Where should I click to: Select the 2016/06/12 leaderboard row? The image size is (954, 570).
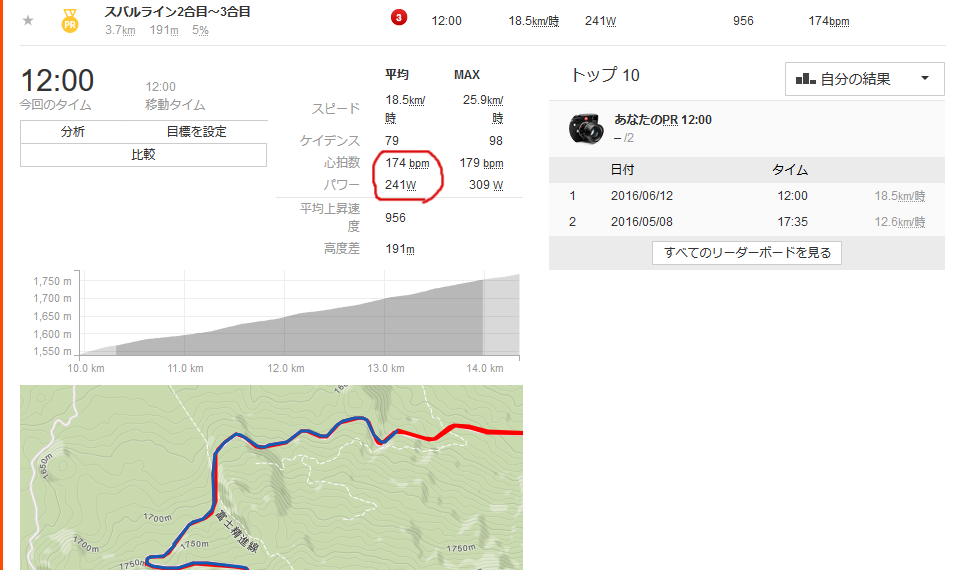click(747, 196)
